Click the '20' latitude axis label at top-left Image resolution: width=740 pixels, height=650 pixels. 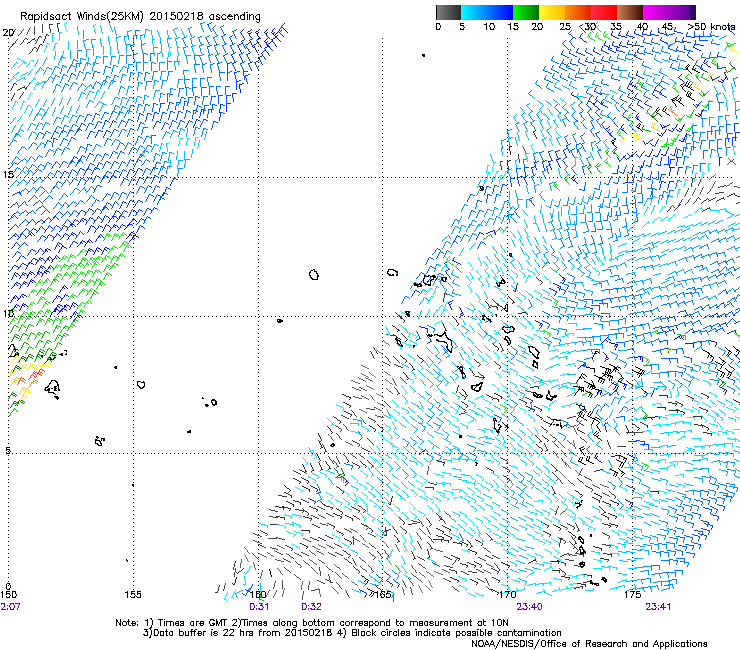tap(8, 33)
